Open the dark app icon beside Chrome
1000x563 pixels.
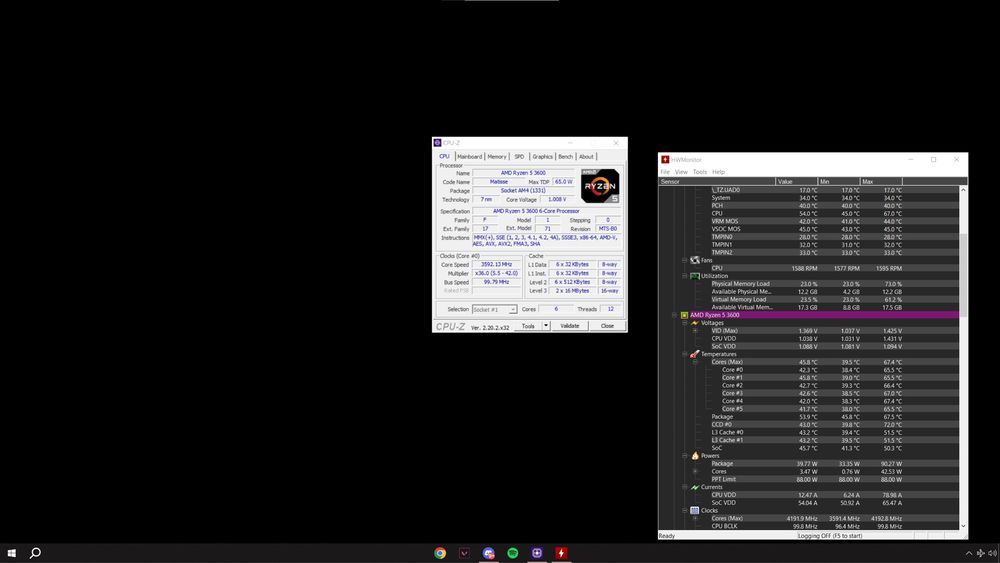[x=464, y=553]
